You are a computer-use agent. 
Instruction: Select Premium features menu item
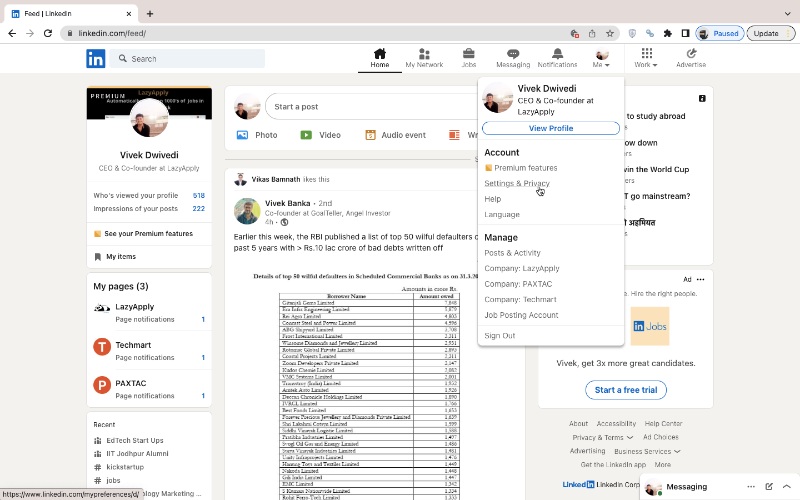521,168
